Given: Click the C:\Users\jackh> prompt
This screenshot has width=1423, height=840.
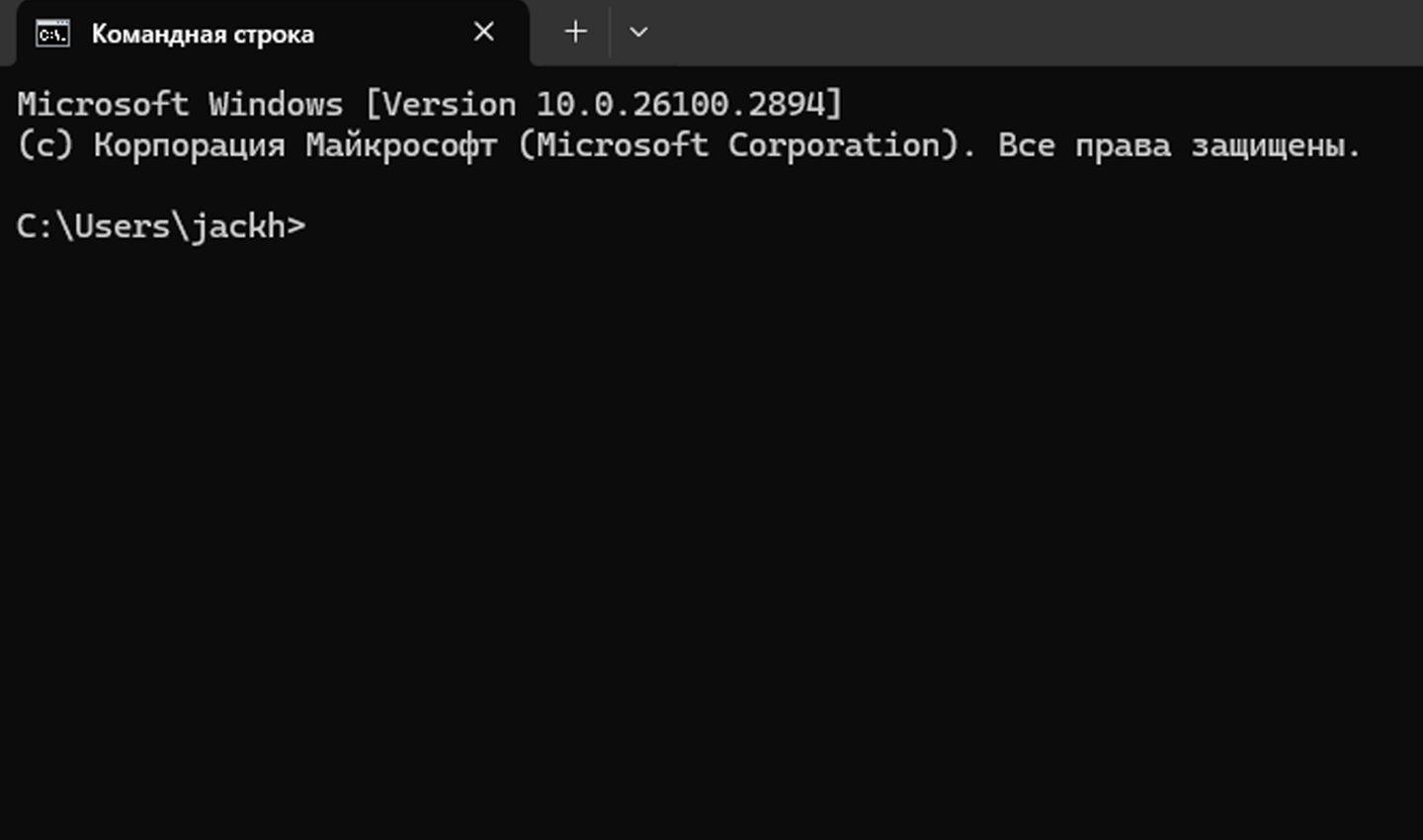Looking at the screenshot, I should pyautogui.click(x=161, y=226).
